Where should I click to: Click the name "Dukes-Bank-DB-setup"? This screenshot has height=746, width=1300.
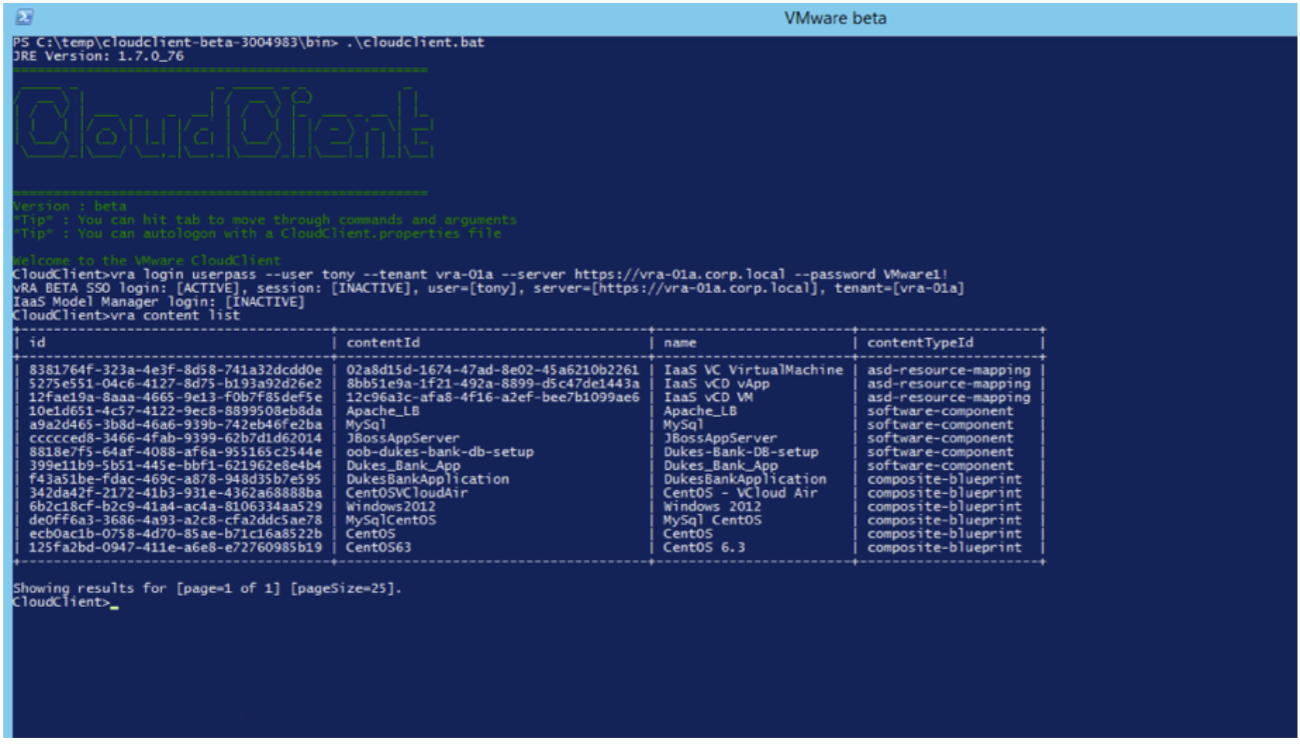pos(741,452)
